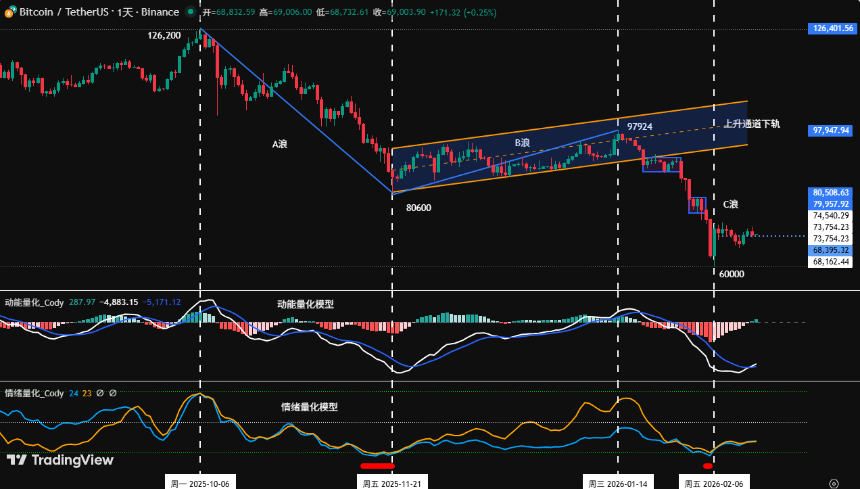Select the 上升通道下轨 text annotation
The height and width of the screenshot is (489, 860).
751,124
